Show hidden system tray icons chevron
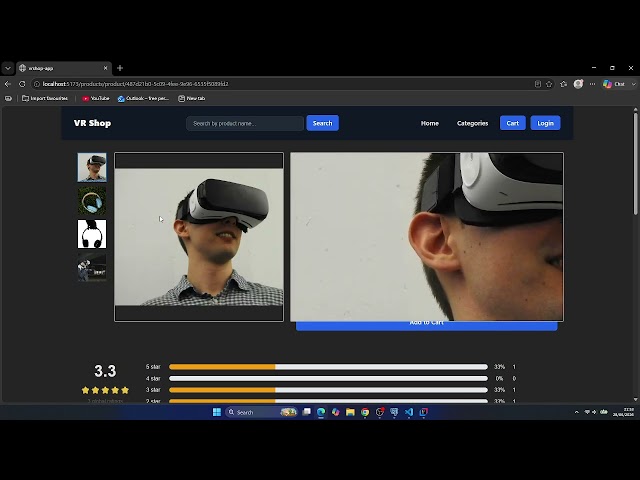This screenshot has height=480, width=640. [577, 412]
